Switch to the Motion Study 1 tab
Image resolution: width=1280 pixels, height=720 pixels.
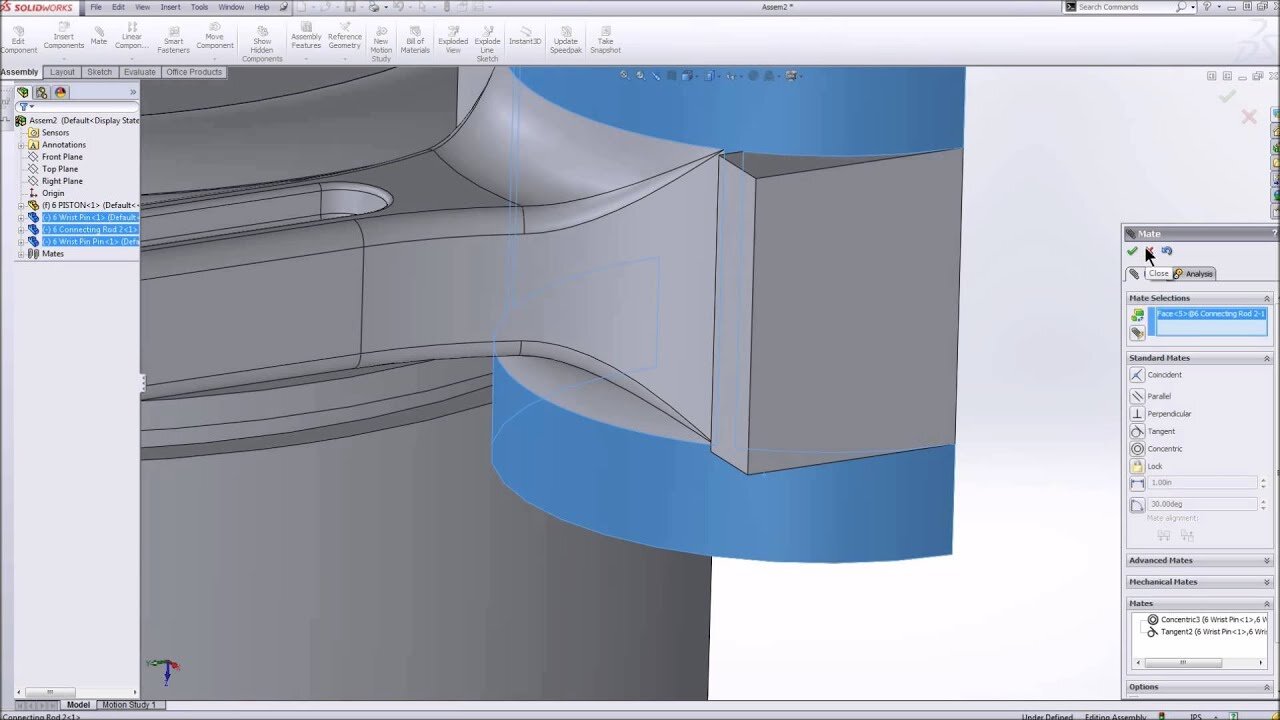click(129, 705)
